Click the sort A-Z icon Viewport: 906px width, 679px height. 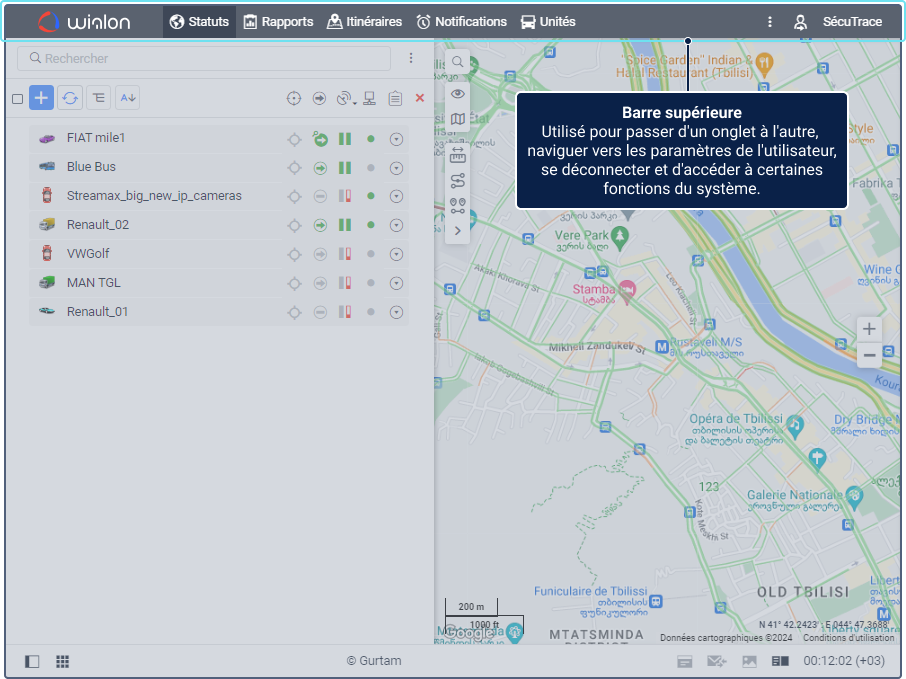[127, 97]
